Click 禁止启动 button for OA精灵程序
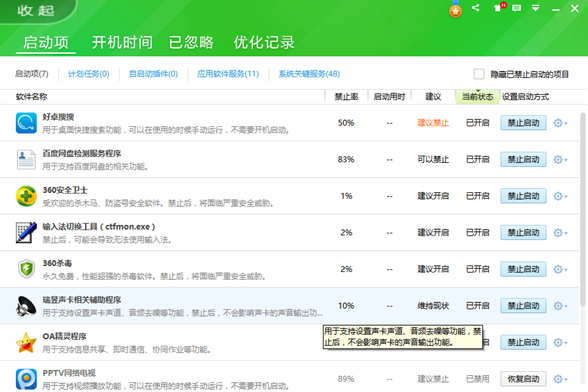588x392 pixels. (x=523, y=342)
